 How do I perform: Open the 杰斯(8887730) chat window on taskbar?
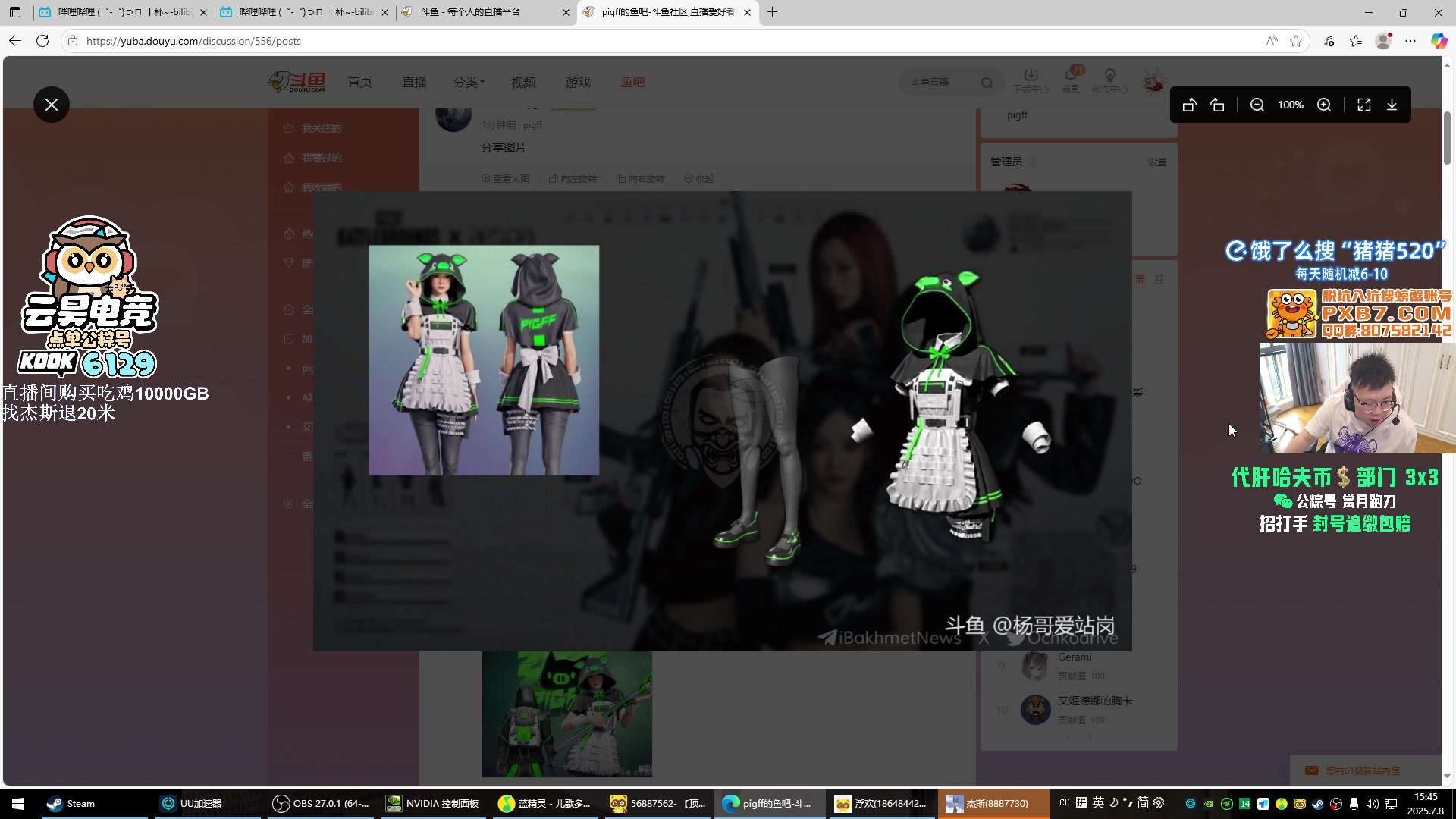click(x=993, y=803)
